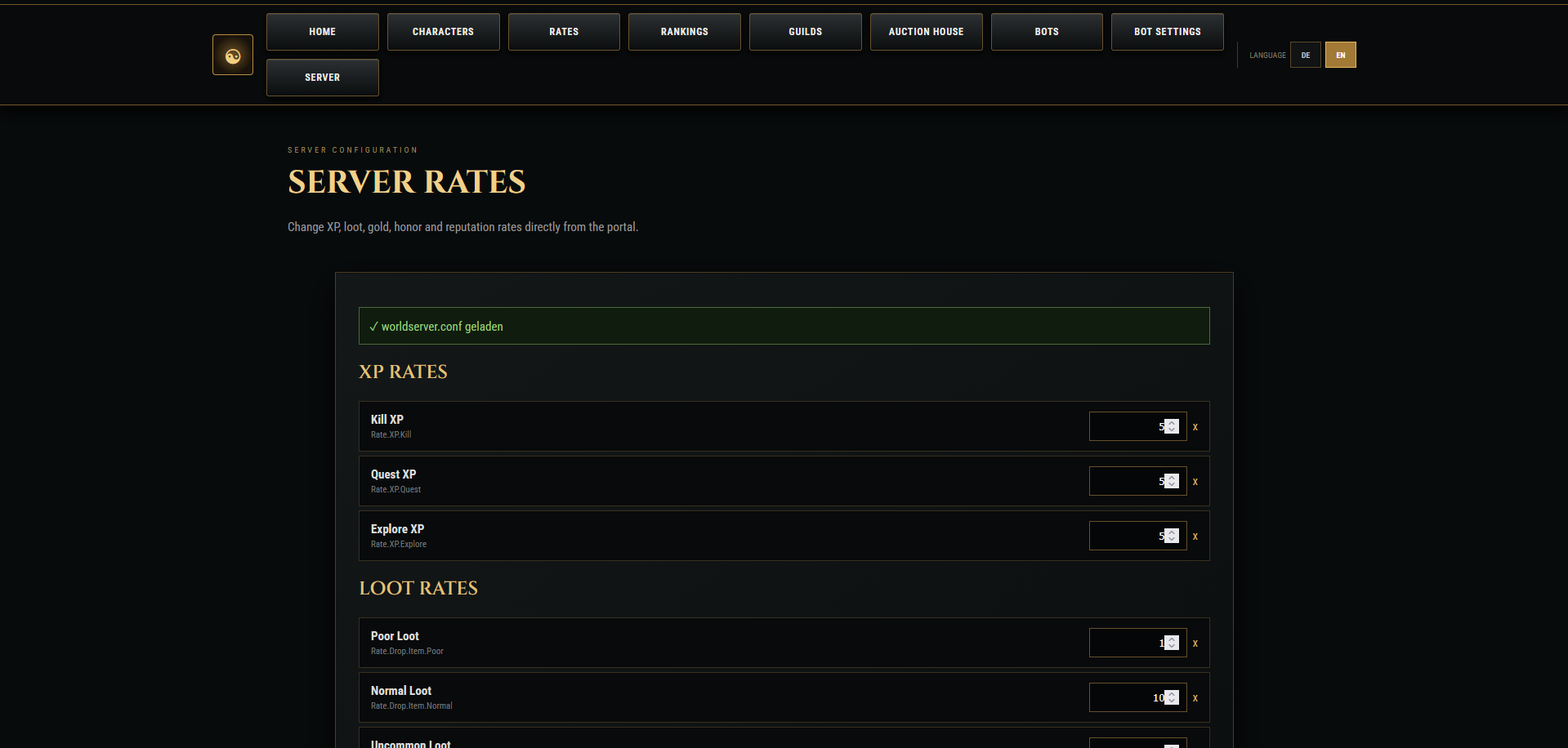Adjust the Quest XP spinner arrows
The image size is (1568, 748).
[x=1172, y=481]
